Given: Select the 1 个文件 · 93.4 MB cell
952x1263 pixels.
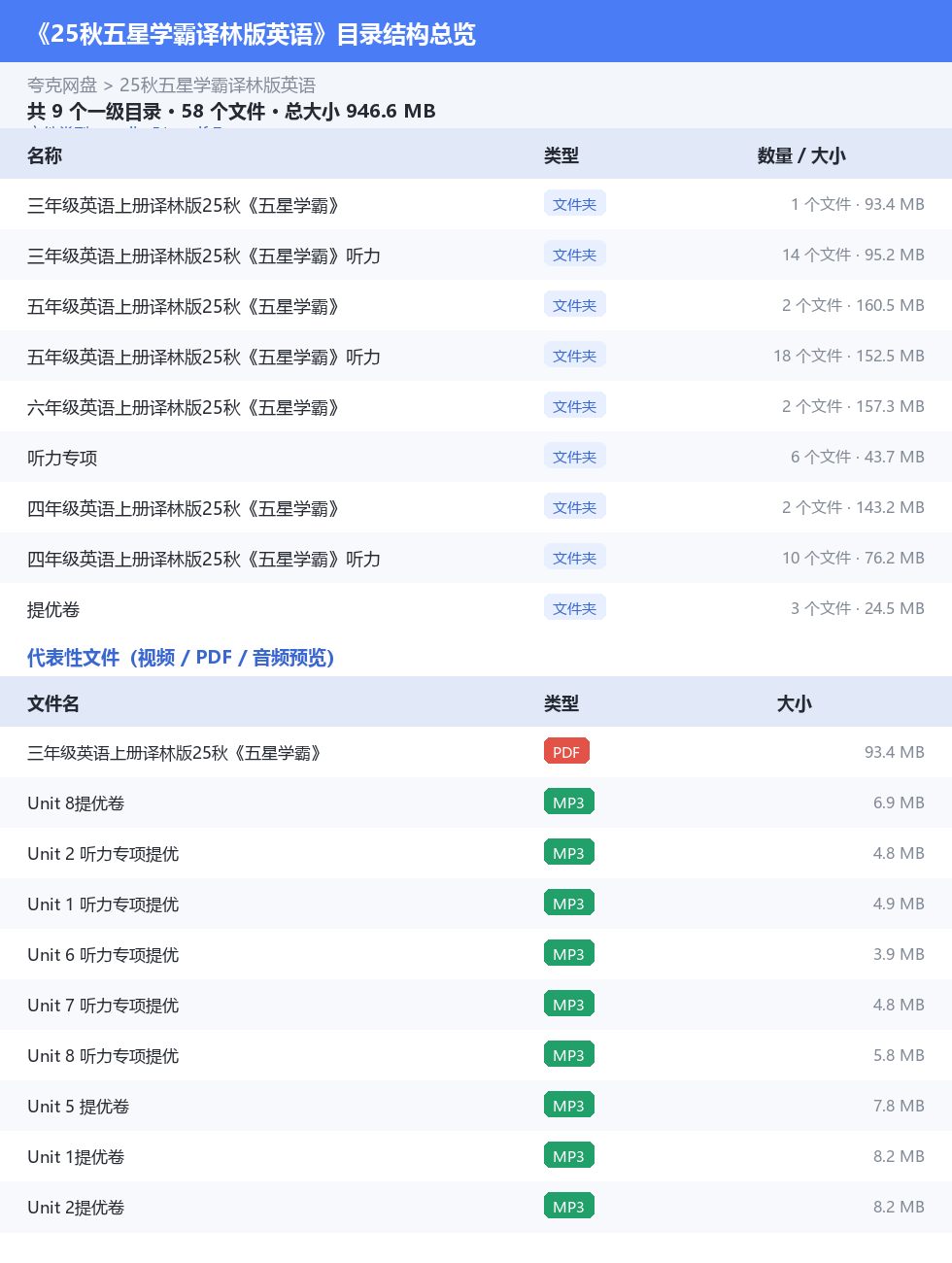Looking at the screenshot, I should click(x=857, y=204).
